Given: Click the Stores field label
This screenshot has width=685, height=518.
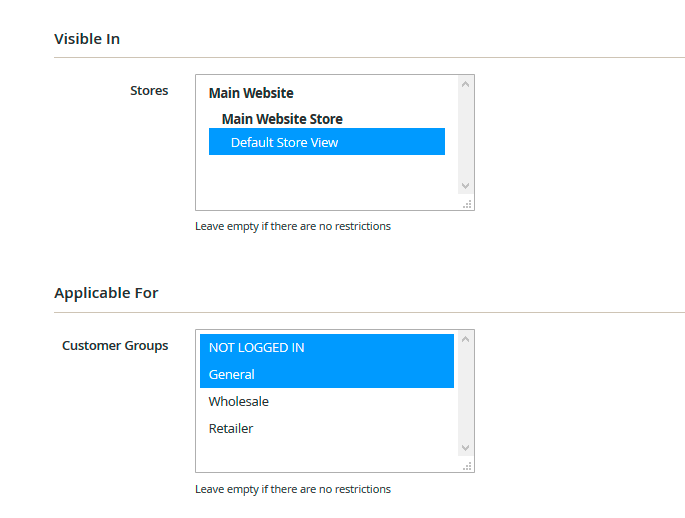Looking at the screenshot, I should 149,91.
